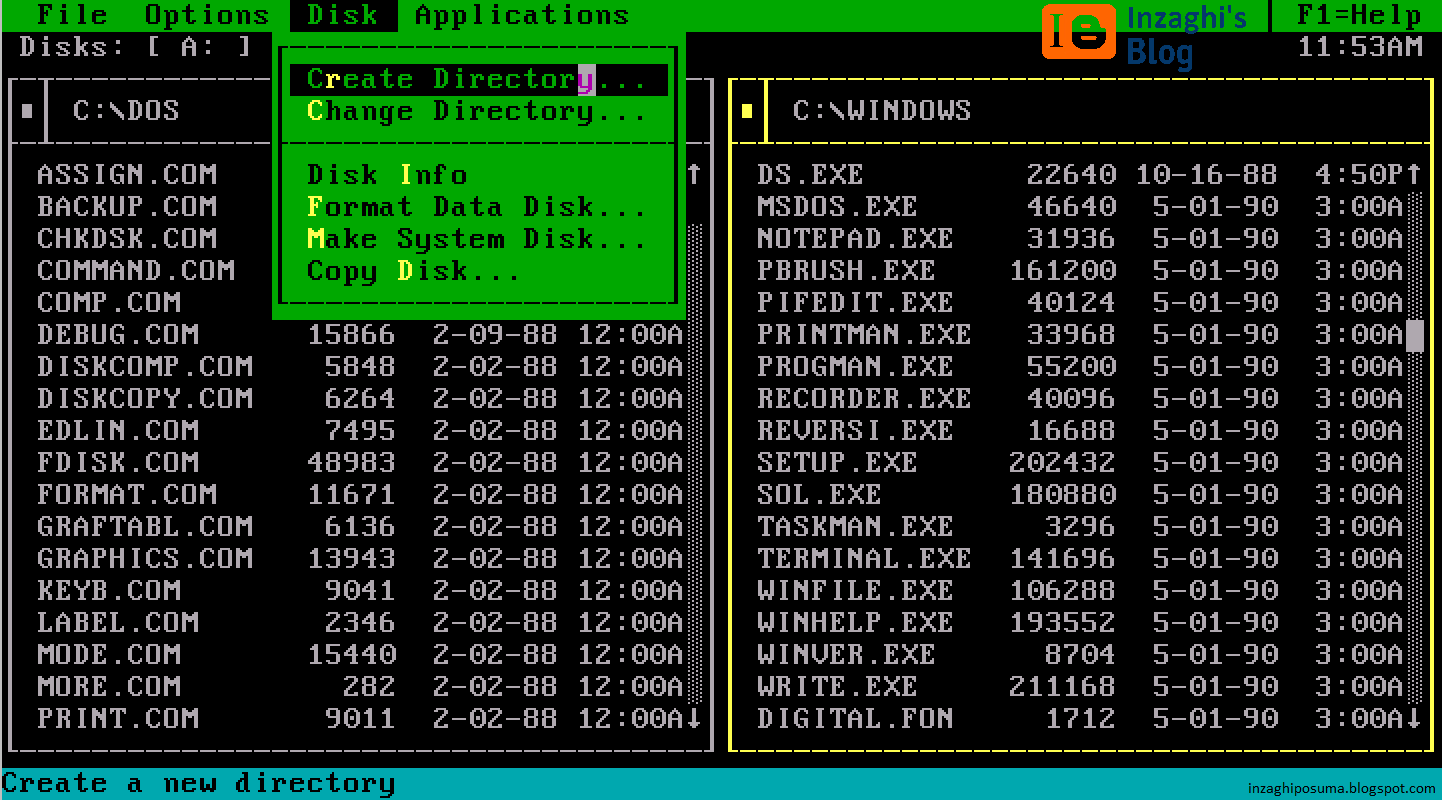Select PRINT.COM file
Screen dimensions: 1442x800
pos(360,718)
